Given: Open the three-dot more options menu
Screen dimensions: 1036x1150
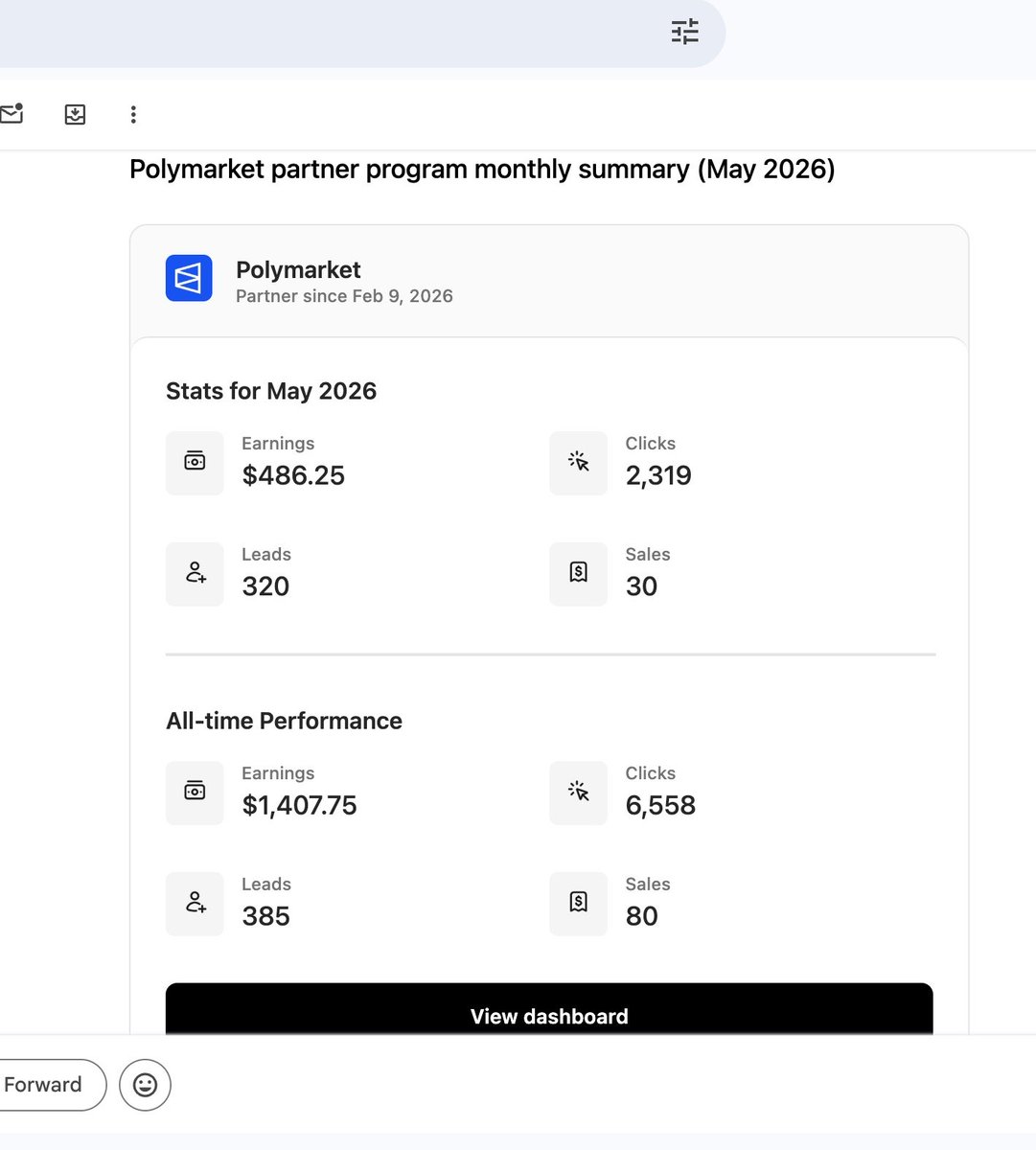Looking at the screenshot, I should [133, 115].
